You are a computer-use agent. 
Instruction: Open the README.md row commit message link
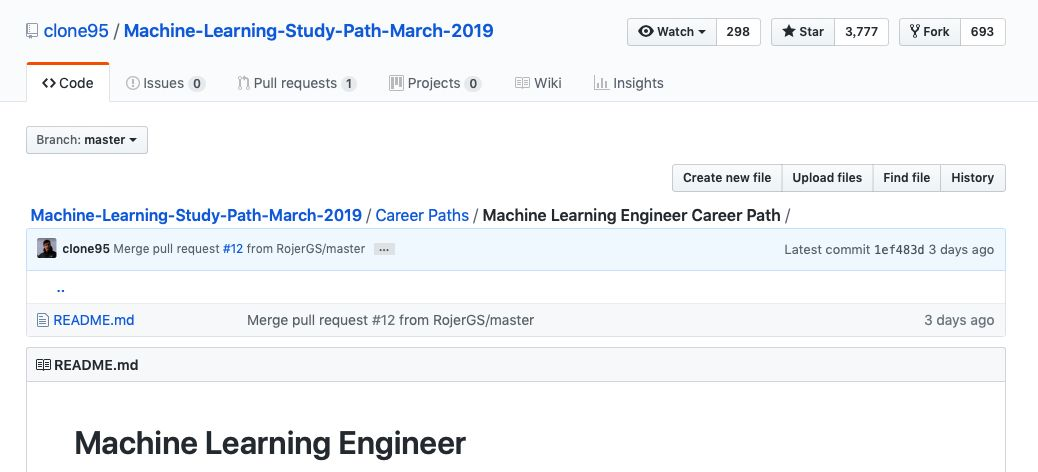(391, 320)
